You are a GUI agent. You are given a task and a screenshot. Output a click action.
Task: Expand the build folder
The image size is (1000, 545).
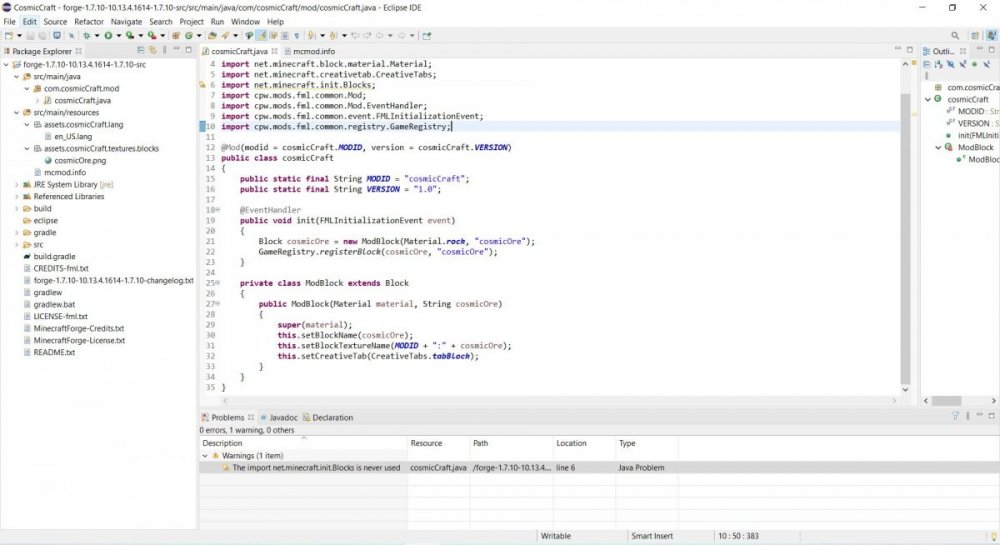pos(17,209)
